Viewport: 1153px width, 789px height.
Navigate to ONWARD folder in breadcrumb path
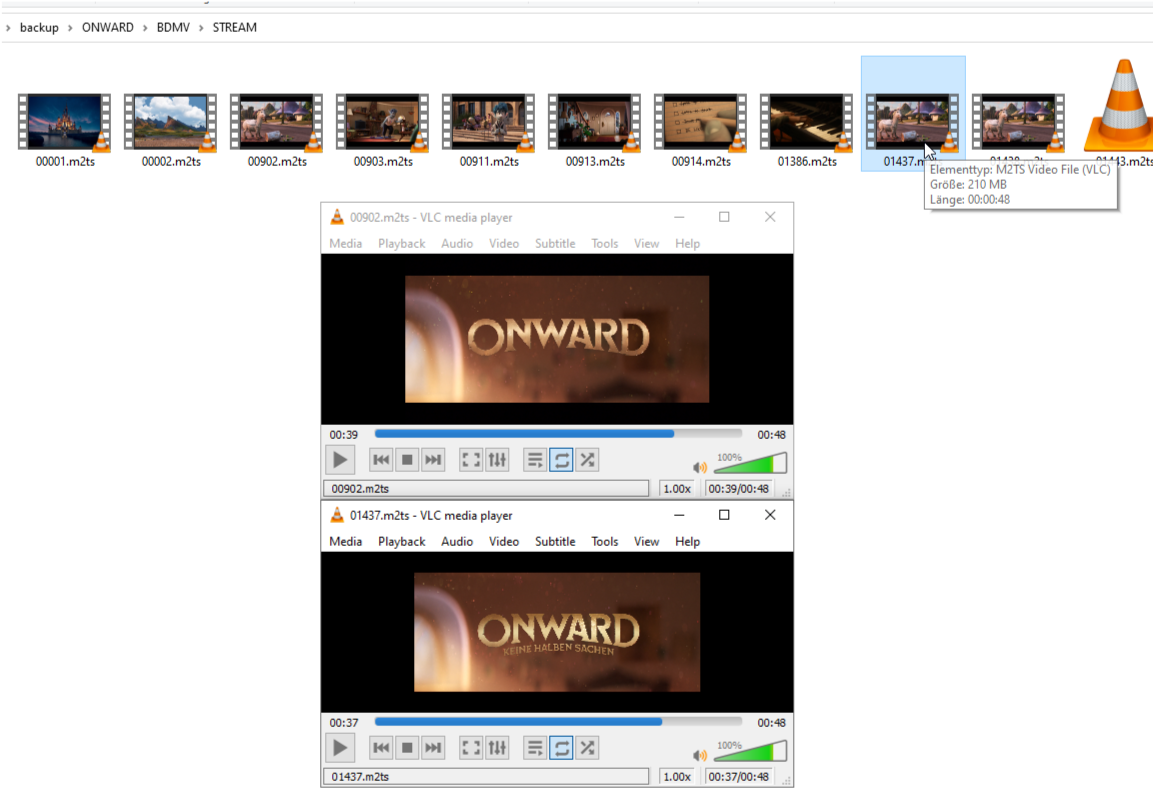107,27
